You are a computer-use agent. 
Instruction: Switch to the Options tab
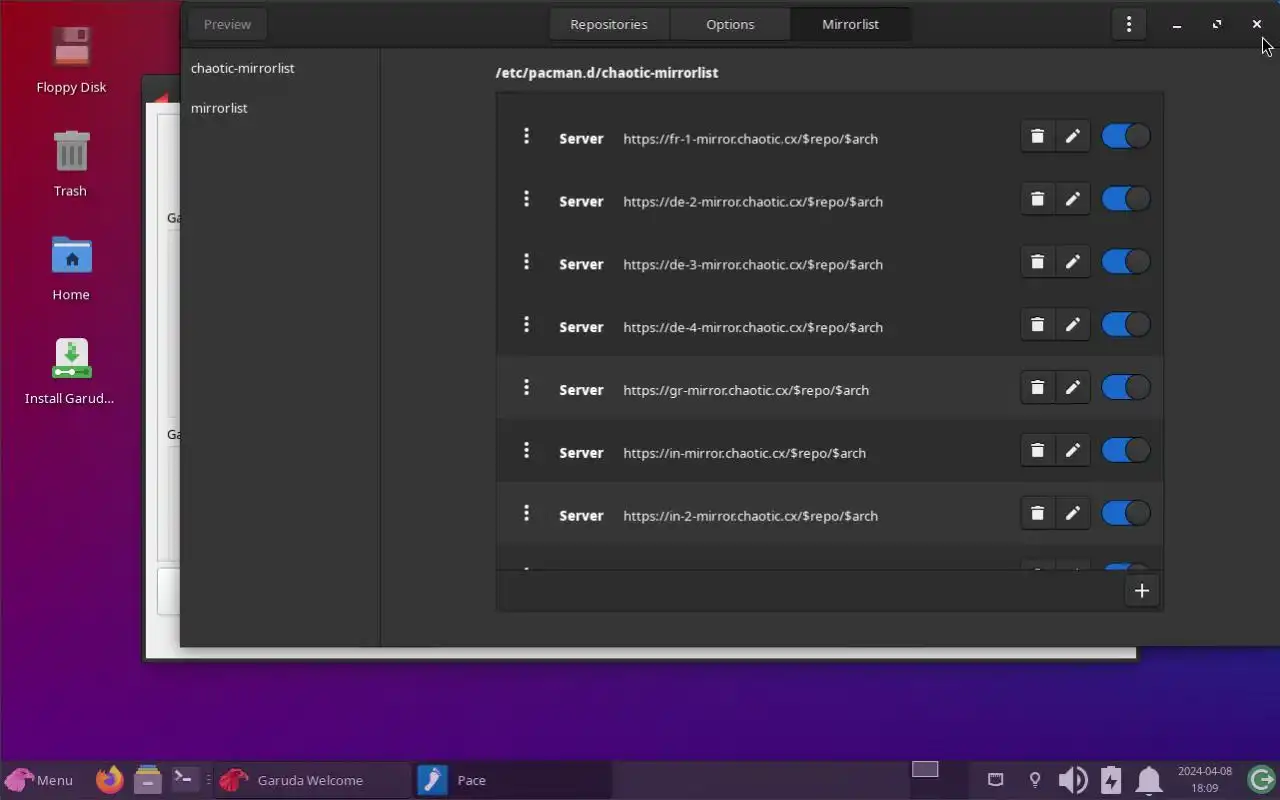730,24
